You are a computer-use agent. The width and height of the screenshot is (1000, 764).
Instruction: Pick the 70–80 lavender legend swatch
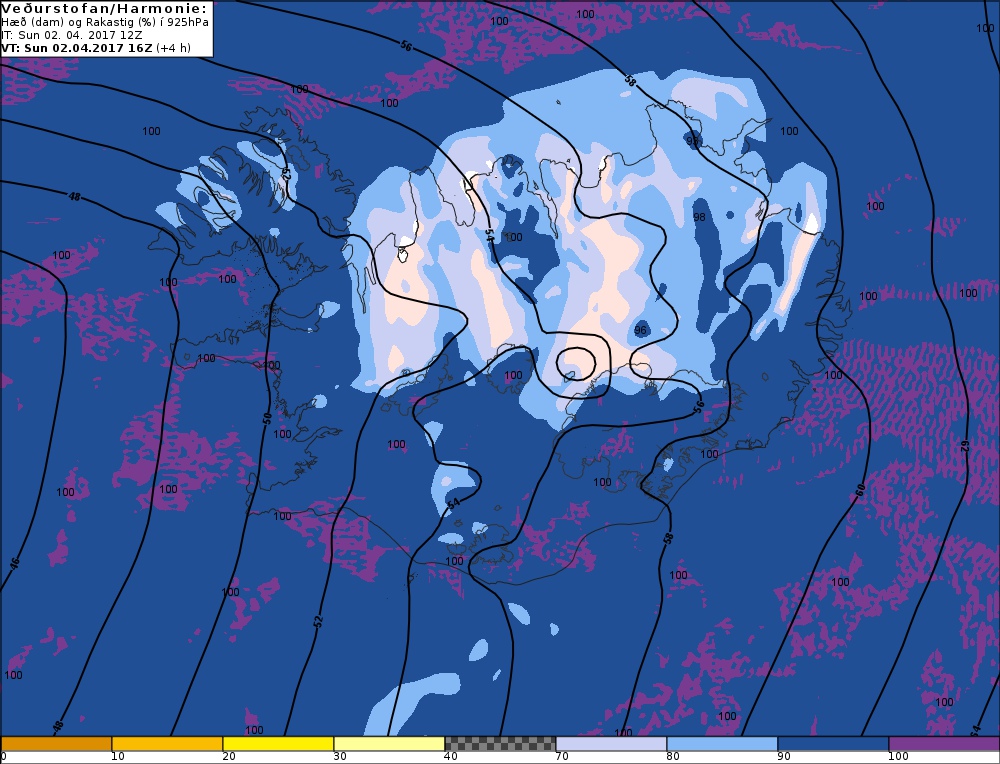click(611, 744)
